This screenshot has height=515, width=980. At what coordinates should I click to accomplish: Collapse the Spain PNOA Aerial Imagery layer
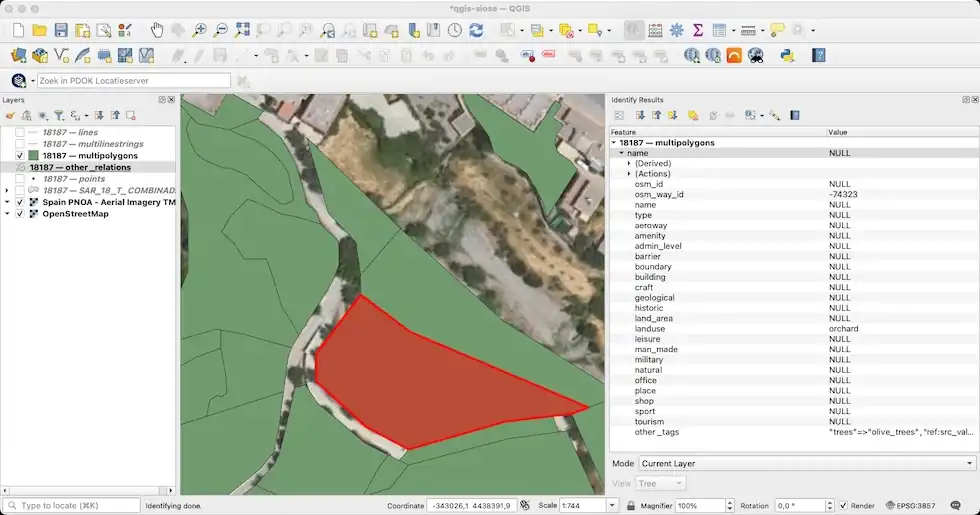pos(7,202)
